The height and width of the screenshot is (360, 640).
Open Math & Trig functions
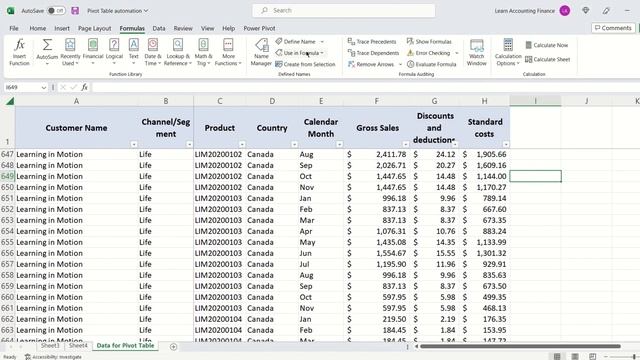[x=203, y=51]
